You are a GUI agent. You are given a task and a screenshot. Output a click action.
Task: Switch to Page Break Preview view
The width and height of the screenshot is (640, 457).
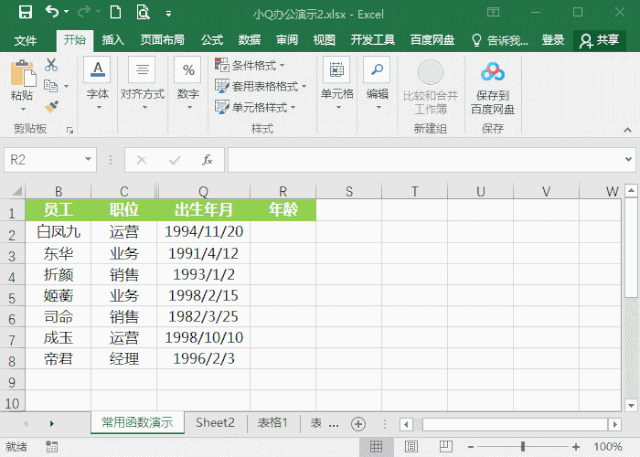click(446, 446)
